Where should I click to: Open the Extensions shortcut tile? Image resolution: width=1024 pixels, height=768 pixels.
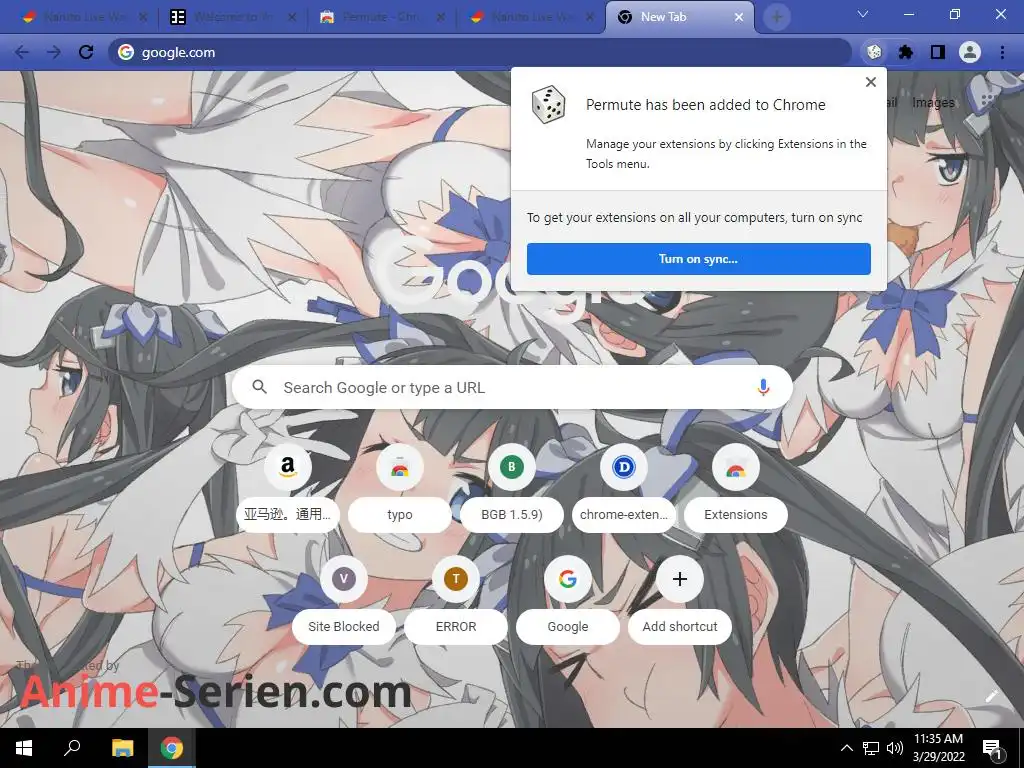coord(736,487)
